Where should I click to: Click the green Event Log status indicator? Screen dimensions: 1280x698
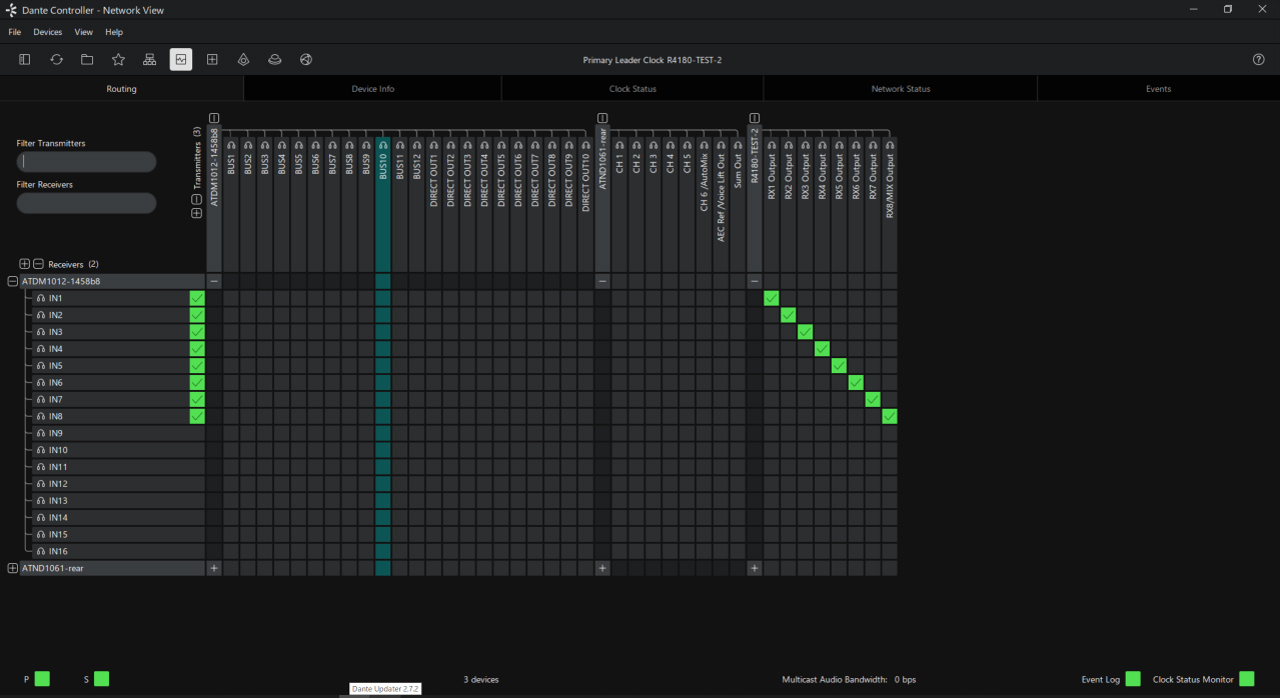click(1132, 679)
